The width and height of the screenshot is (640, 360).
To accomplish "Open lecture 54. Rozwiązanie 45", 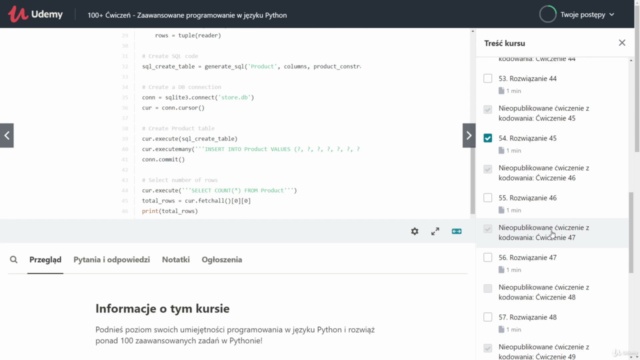I will click(527, 138).
